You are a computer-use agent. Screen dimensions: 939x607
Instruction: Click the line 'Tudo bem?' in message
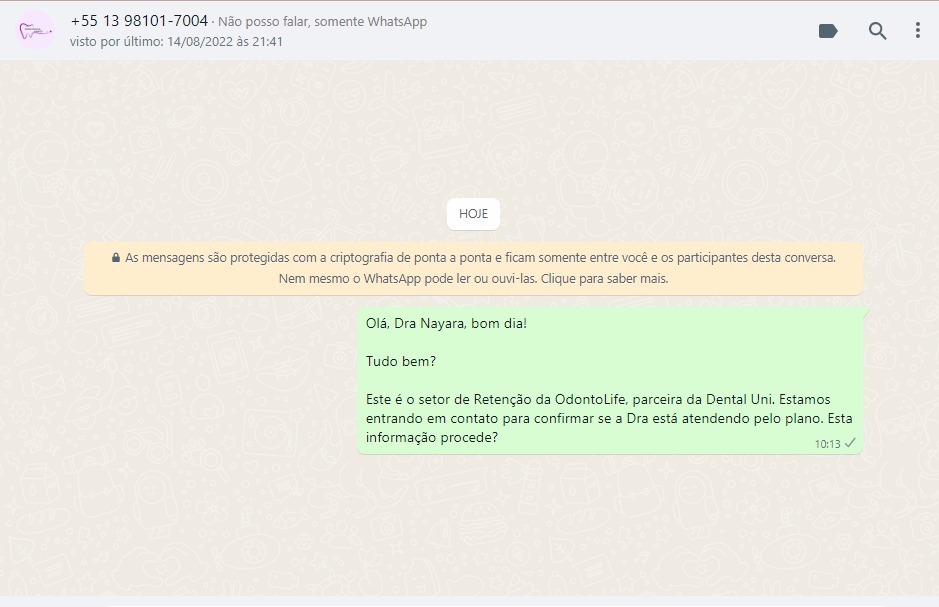click(401, 362)
